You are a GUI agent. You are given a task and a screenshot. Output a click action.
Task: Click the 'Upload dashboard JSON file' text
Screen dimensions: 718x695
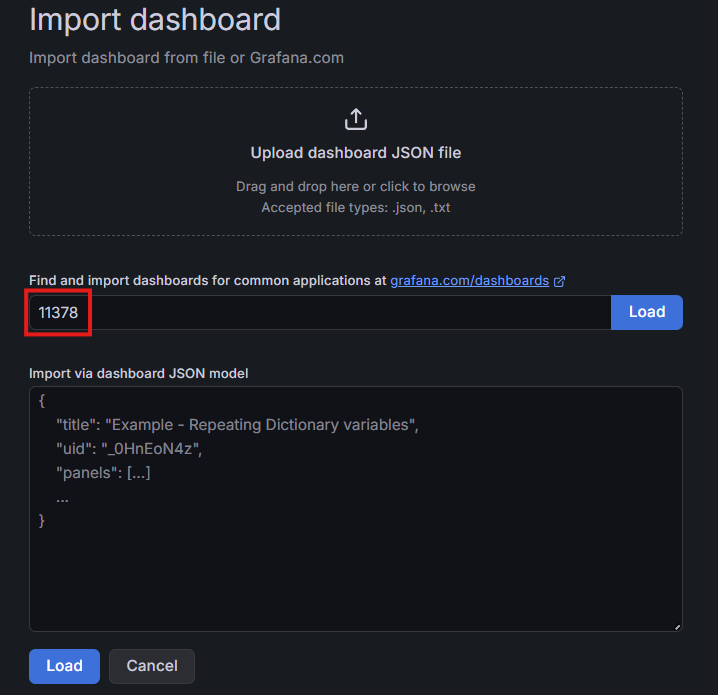pos(356,152)
